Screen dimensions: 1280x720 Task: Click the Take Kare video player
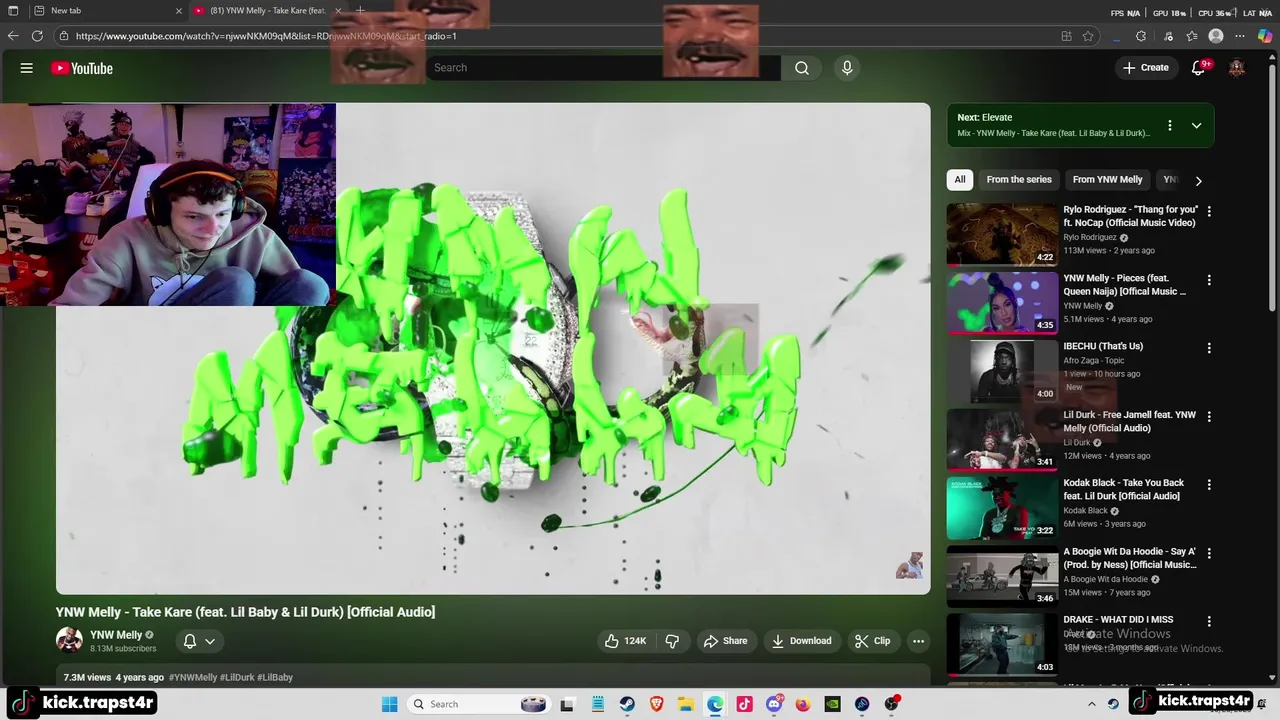click(x=493, y=349)
